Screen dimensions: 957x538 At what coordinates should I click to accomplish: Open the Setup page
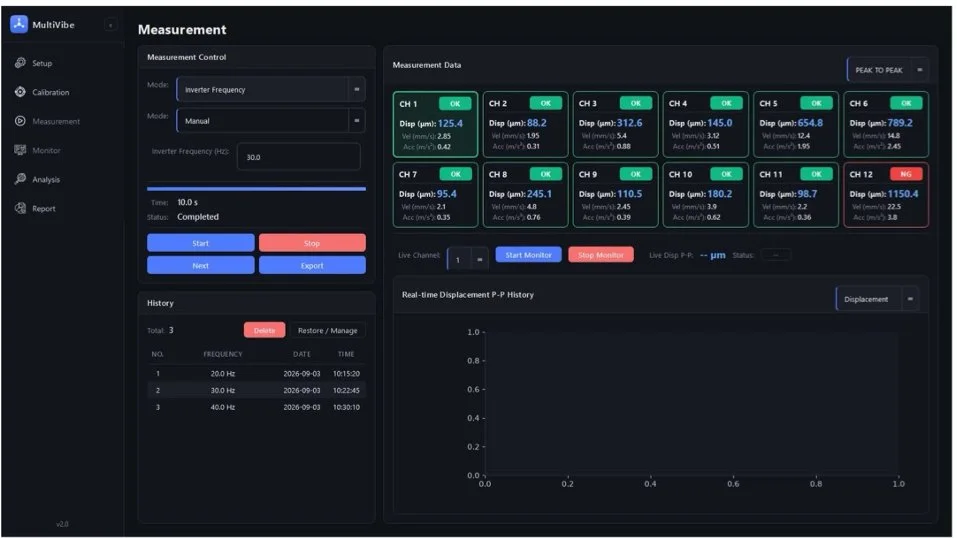[x=42, y=64]
